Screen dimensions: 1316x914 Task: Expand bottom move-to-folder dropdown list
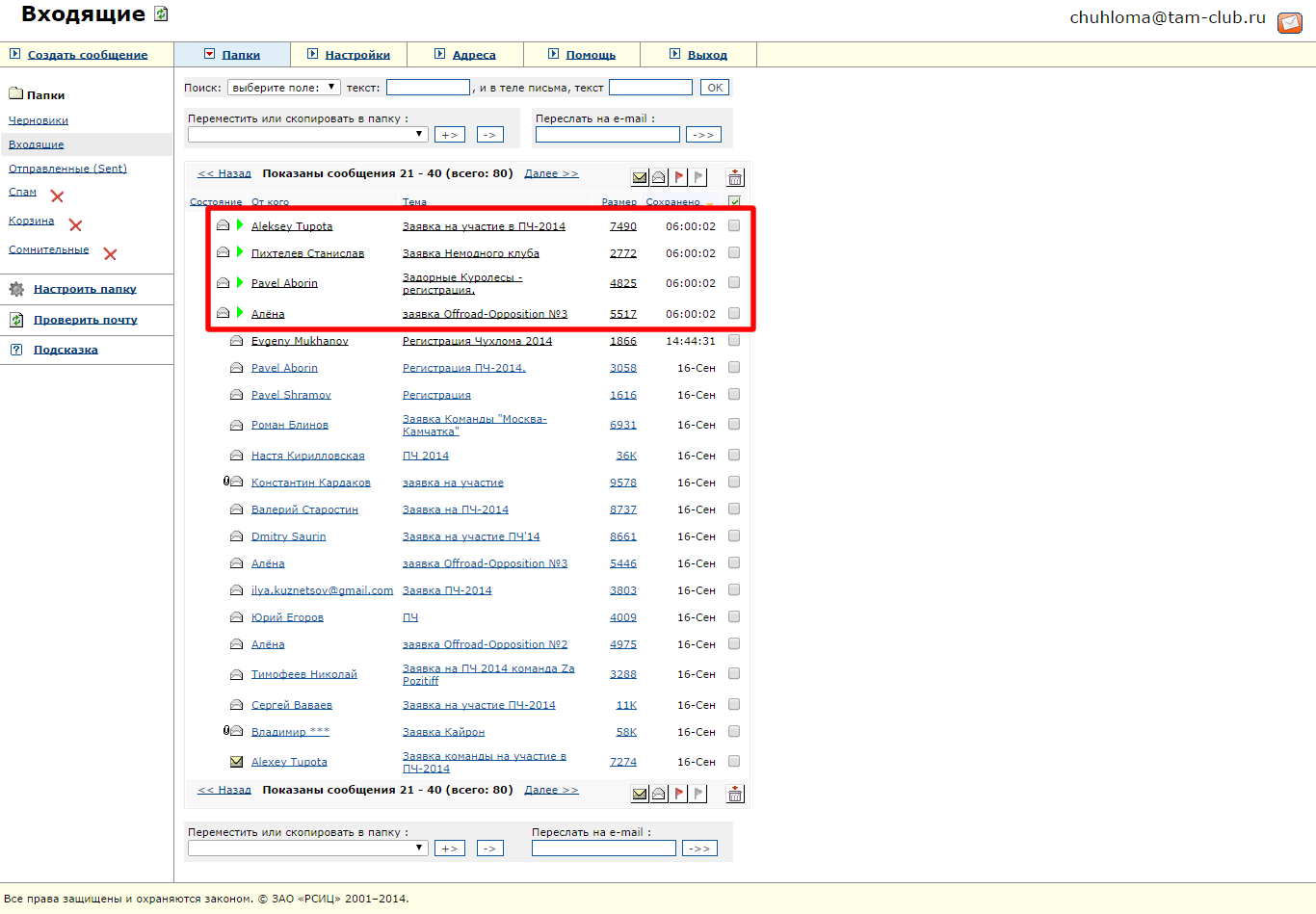click(307, 849)
